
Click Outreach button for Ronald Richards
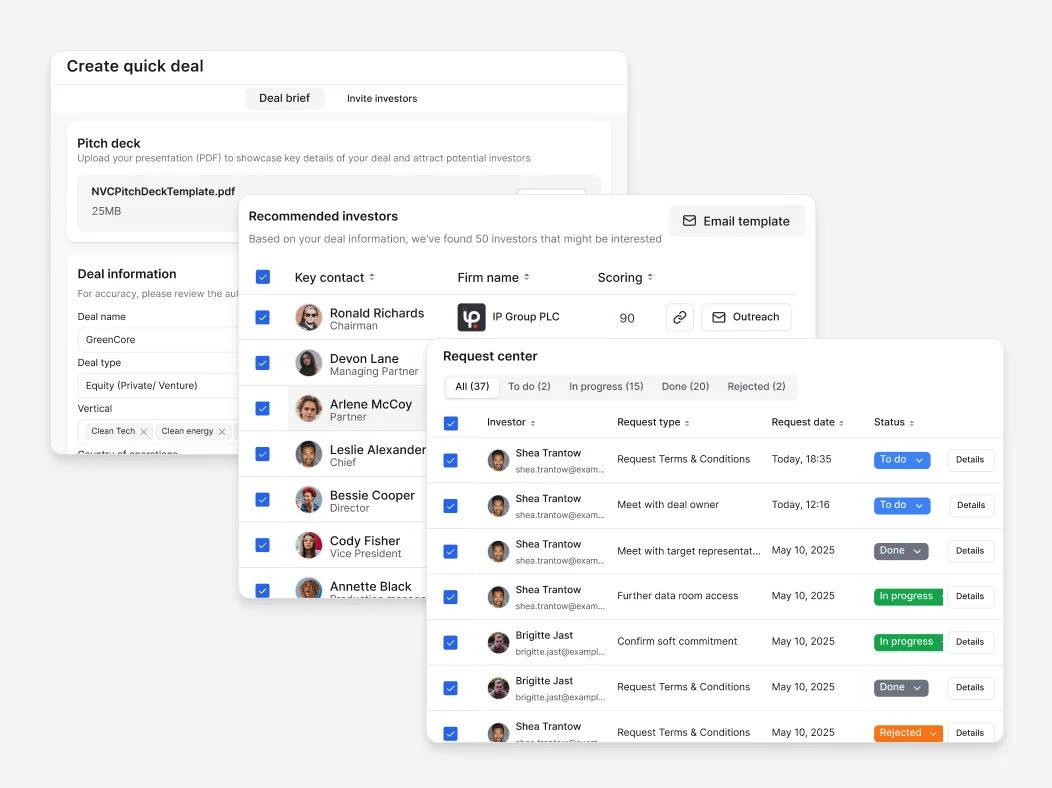746,318
